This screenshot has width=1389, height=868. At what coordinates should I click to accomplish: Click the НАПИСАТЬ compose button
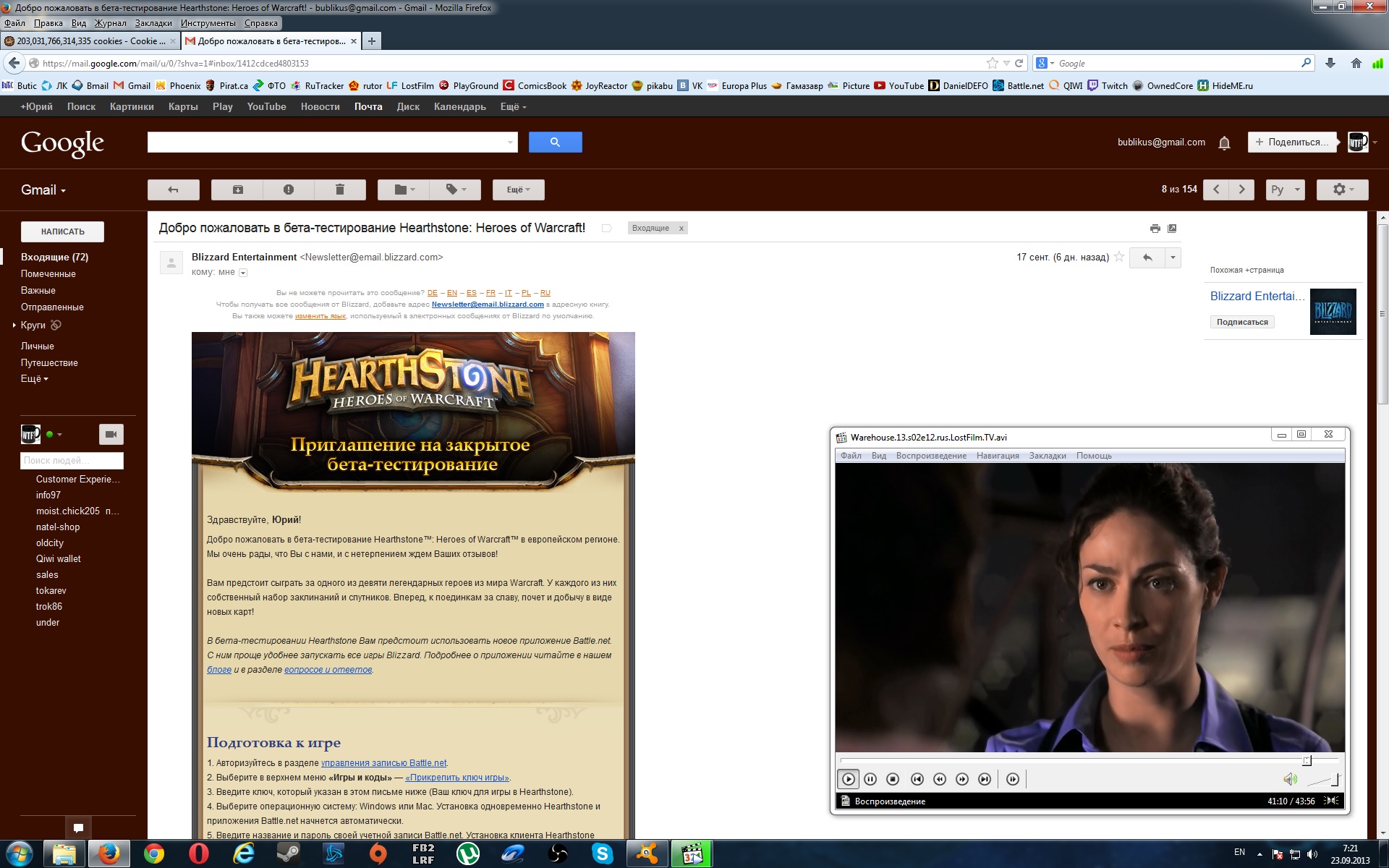[62, 231]
